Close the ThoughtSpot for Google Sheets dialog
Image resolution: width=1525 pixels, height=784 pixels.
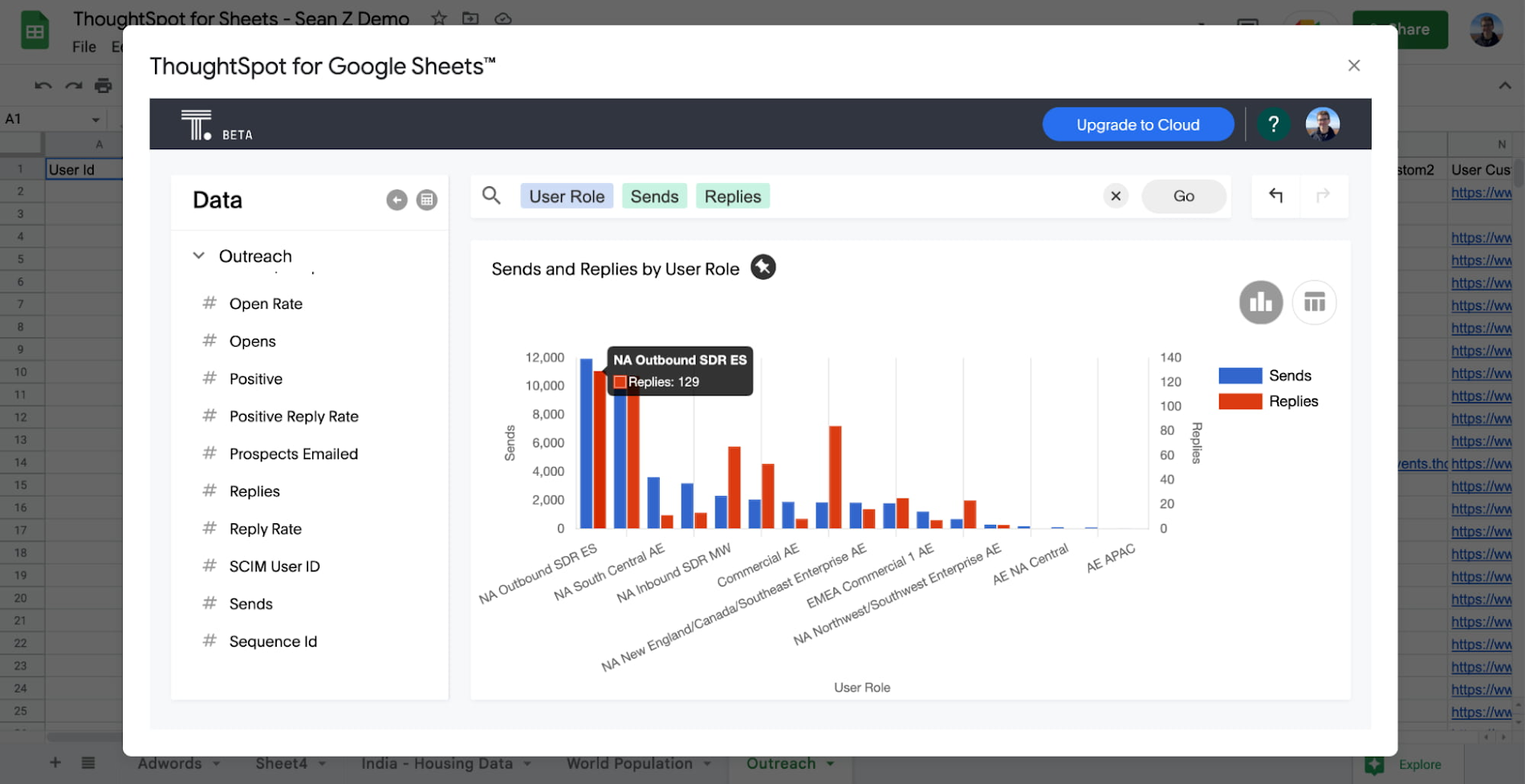pyautogui.click(x=1353, y=66)
